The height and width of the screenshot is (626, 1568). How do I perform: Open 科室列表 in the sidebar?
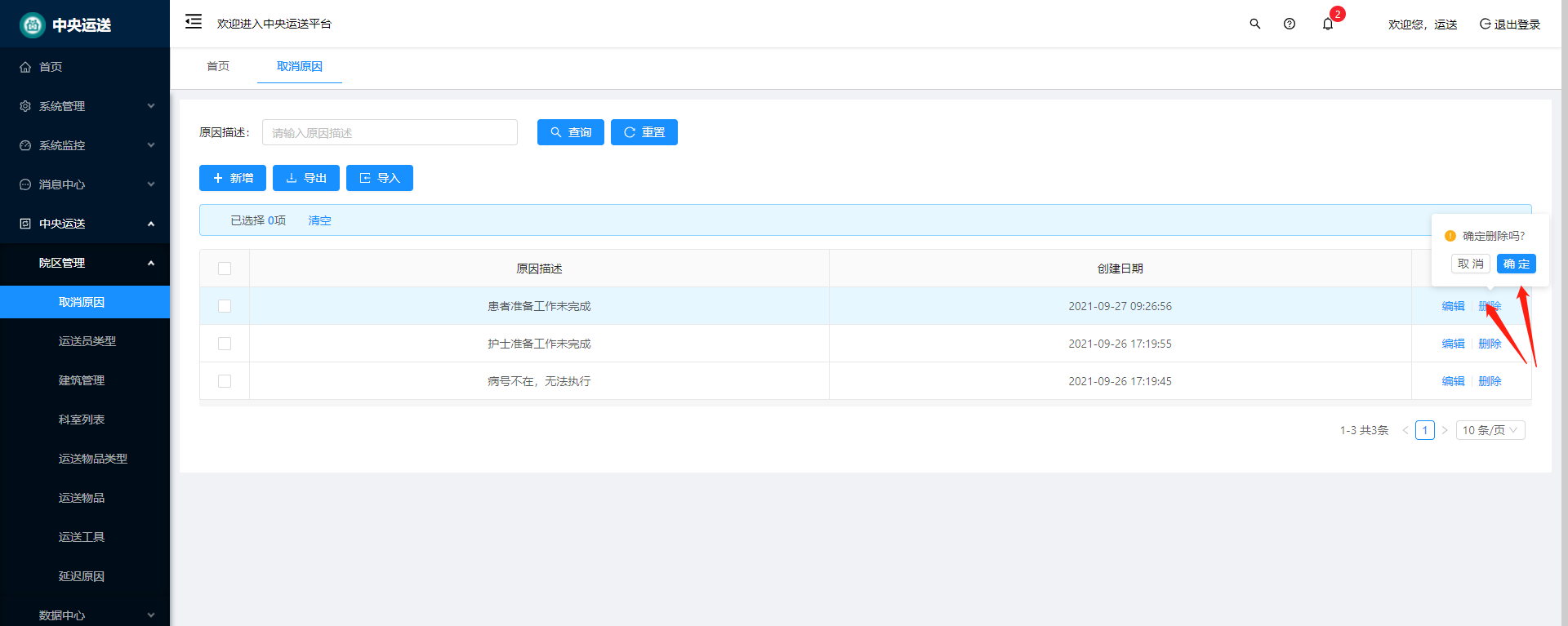85,420
